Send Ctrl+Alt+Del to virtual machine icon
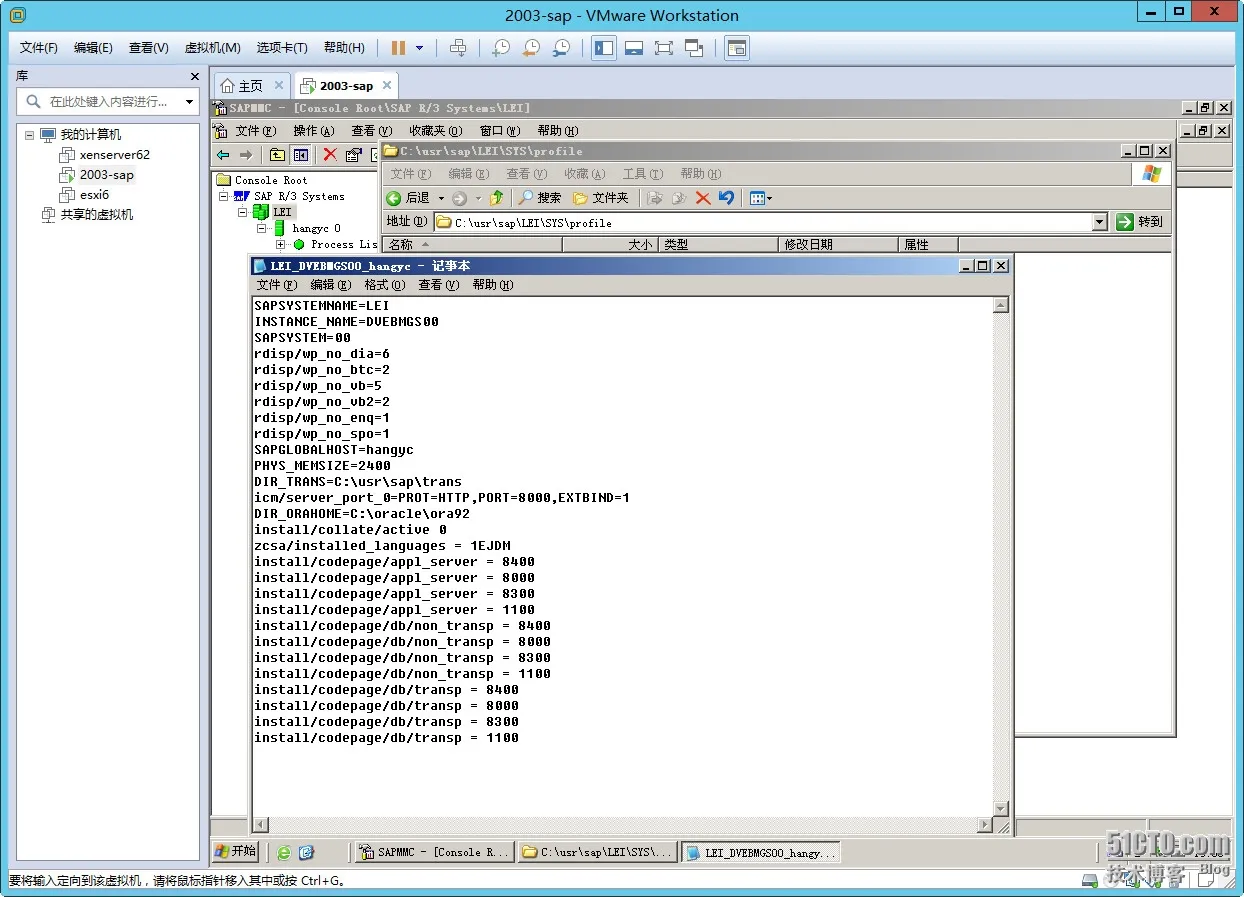This screenshot has height=897, width=1244. (x=458, y=48)
